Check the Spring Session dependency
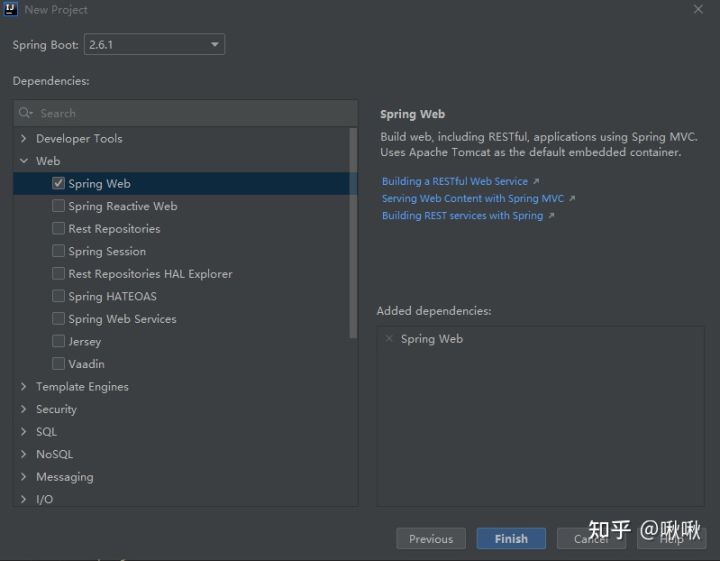This screenshot has width=720, height=561. coord(58,251)
